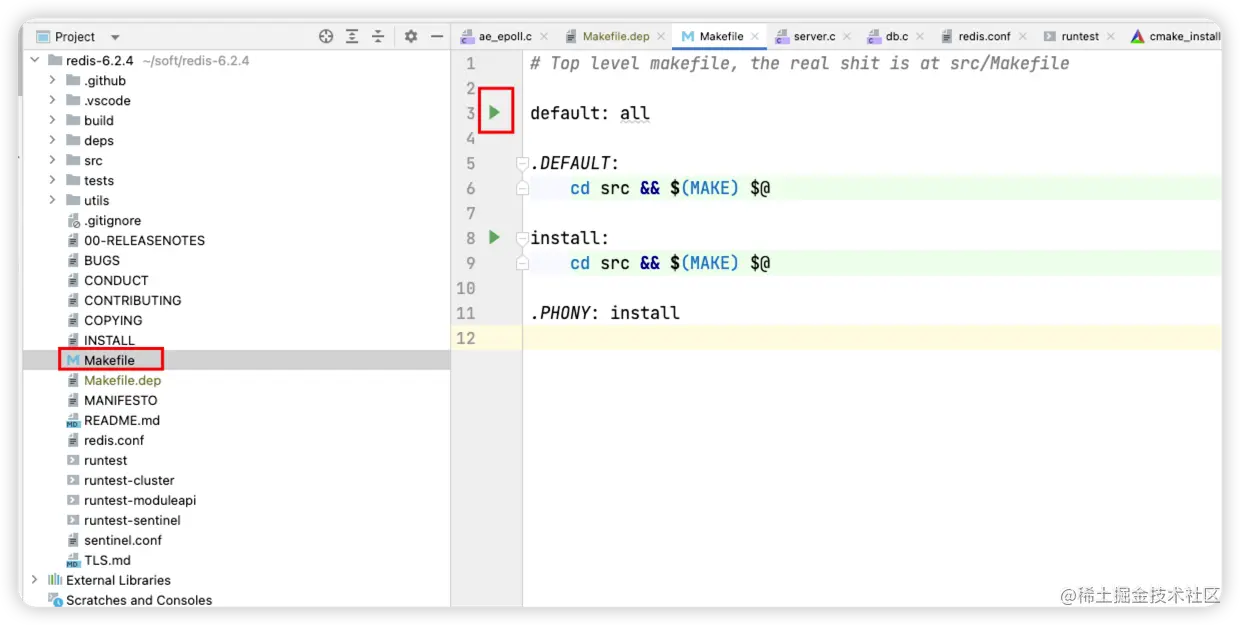This screenshot has height=625, width=1240.
Task: Select README.md in project tree
Action: pyautogui.click(x=121, y=420)
